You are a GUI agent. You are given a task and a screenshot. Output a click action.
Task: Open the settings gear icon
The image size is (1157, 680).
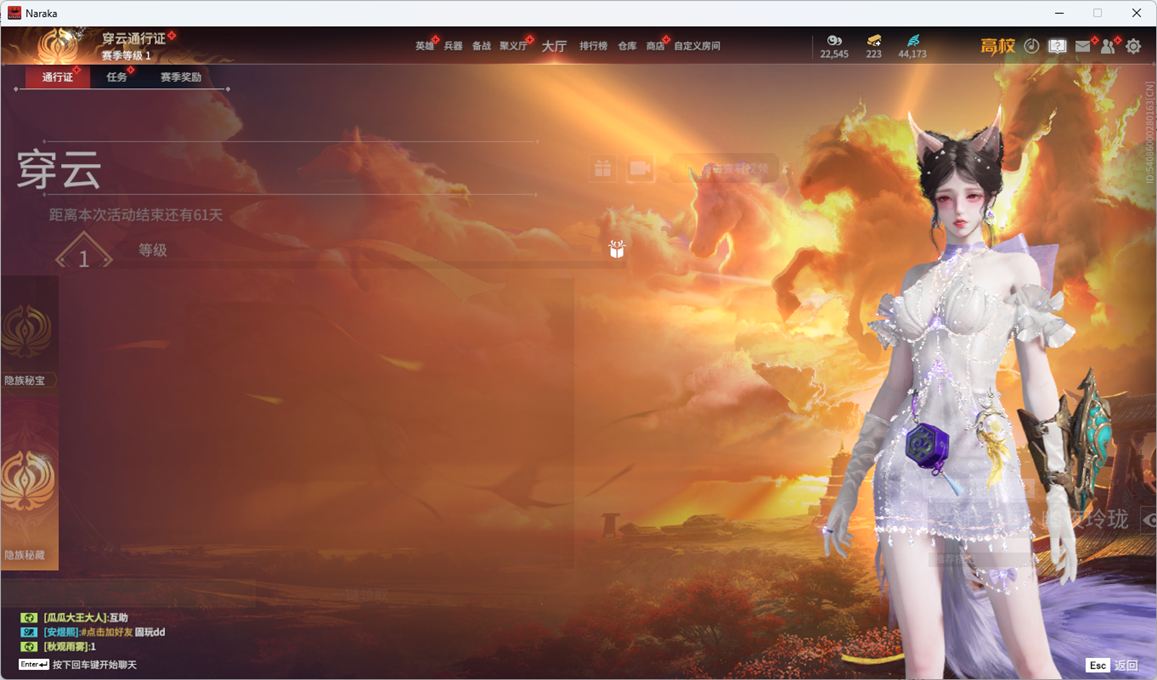click(x=1133, y=46)
